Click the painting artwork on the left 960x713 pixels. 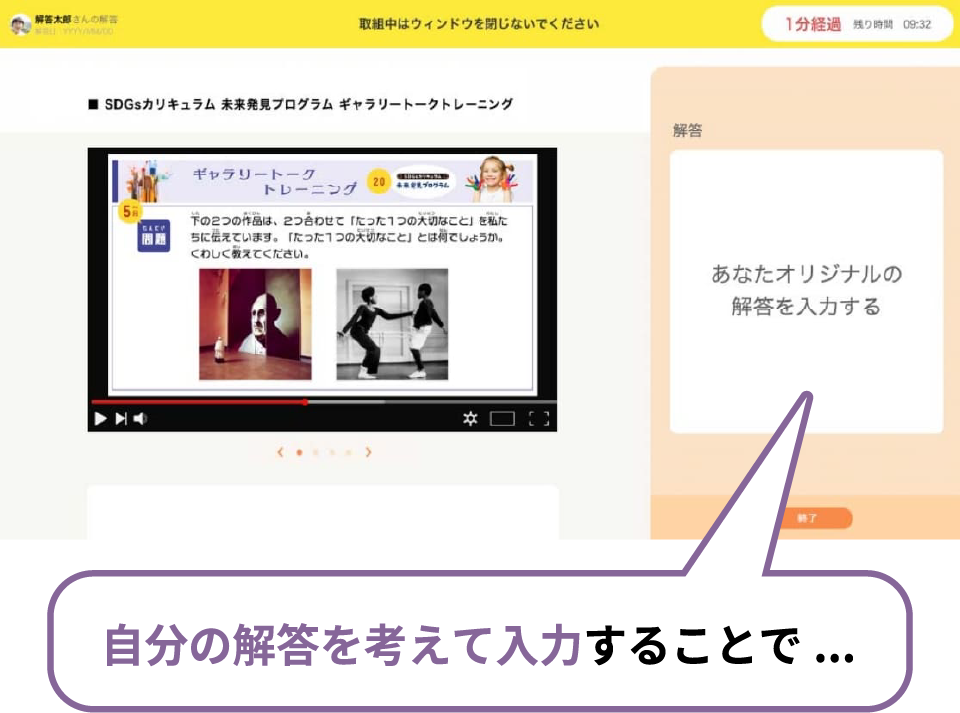255,324
